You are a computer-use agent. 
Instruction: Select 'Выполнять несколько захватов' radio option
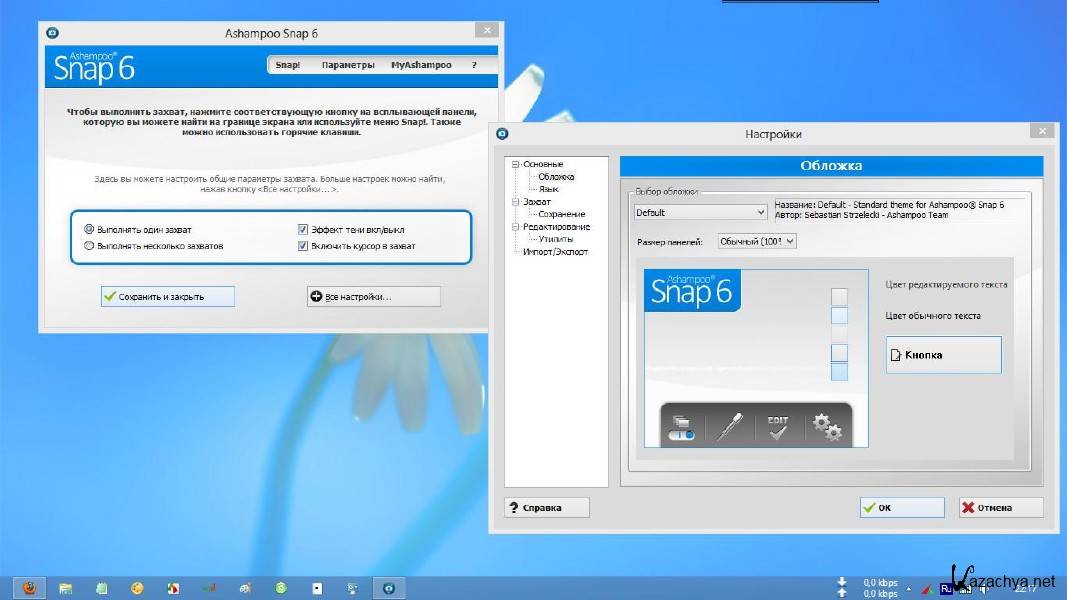(x=89, y=245)
